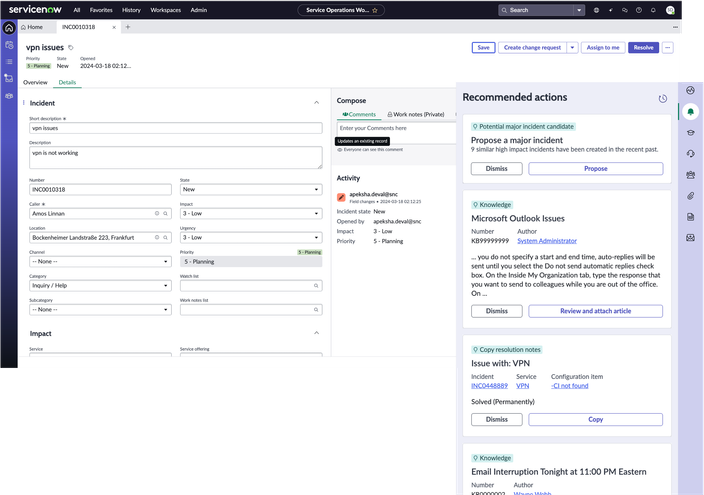
Task: Click Propose for major incident
Action: pyautogui.click(x=596, y=168)
